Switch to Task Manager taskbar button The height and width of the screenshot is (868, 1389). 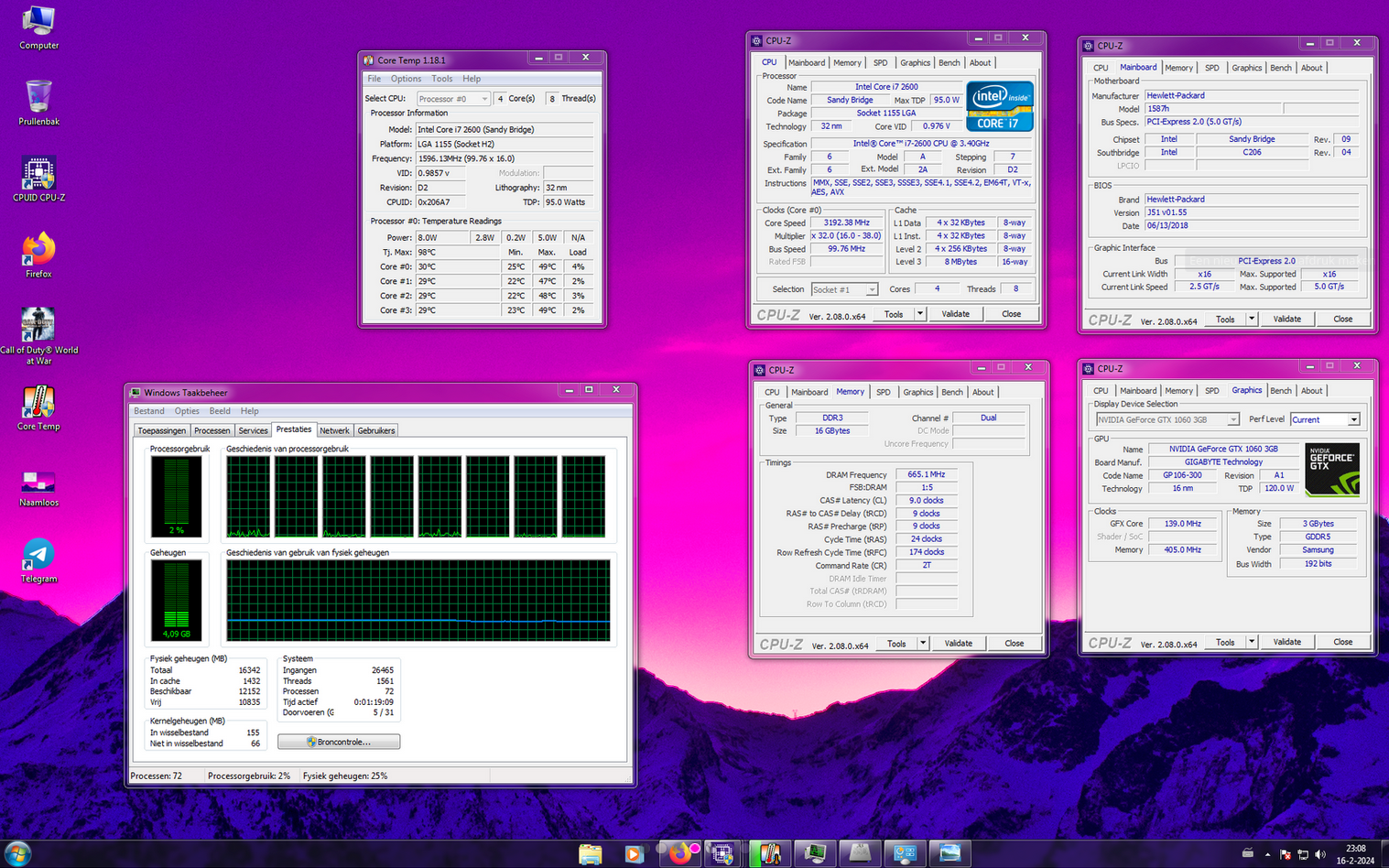[815, 854]
